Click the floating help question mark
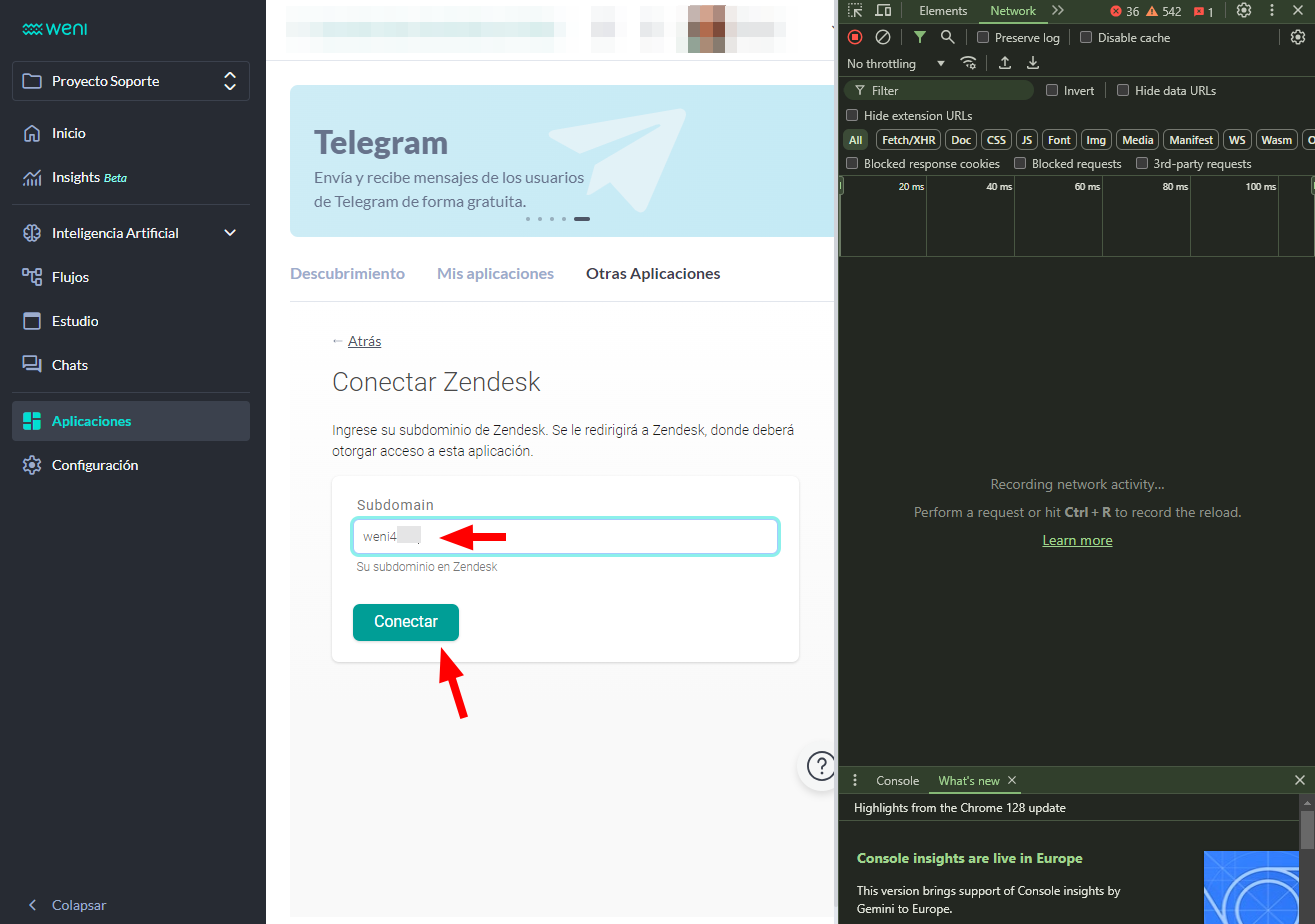 point(822,766)
